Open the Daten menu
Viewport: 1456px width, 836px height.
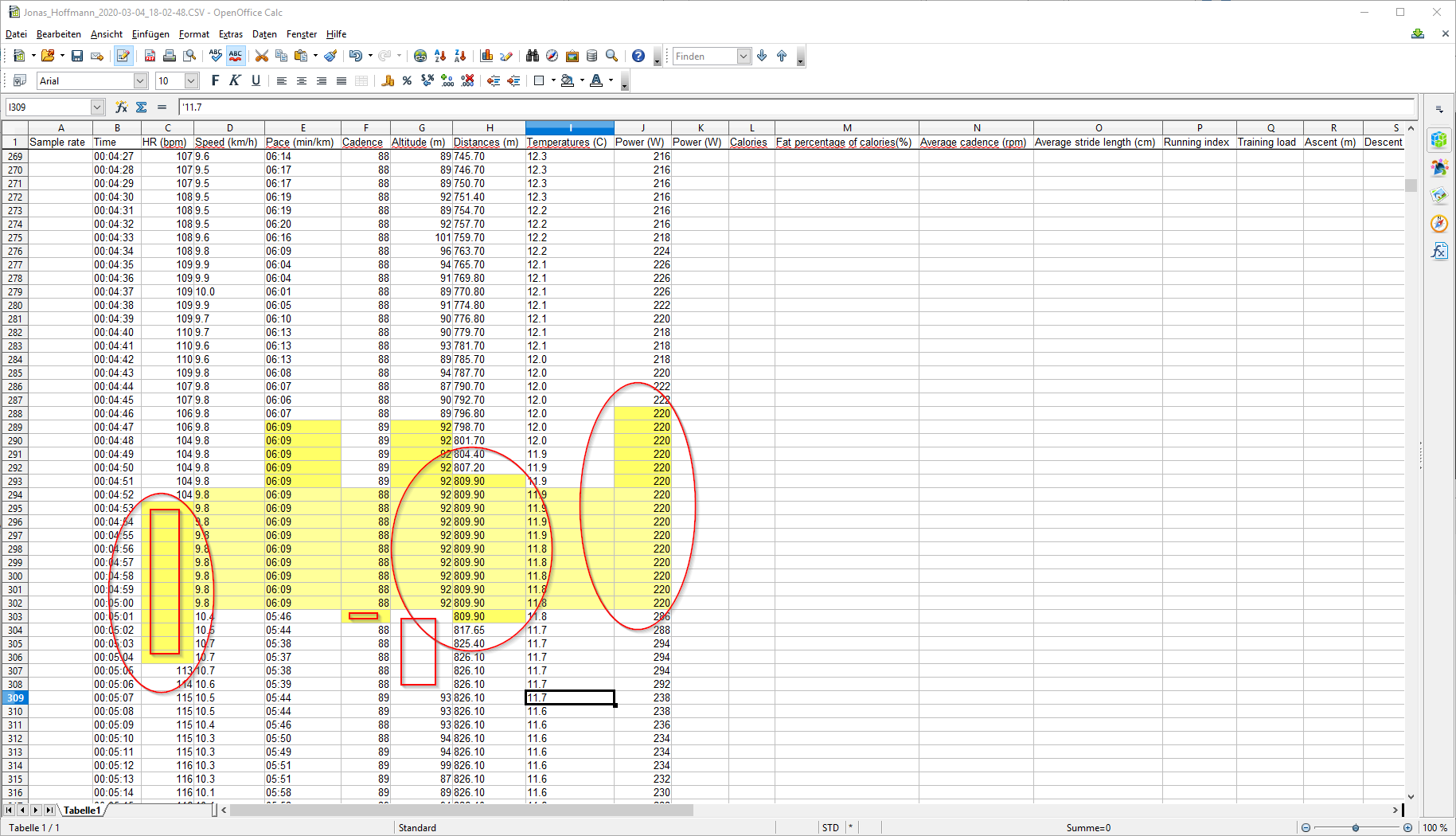click(x=264, y=34)
